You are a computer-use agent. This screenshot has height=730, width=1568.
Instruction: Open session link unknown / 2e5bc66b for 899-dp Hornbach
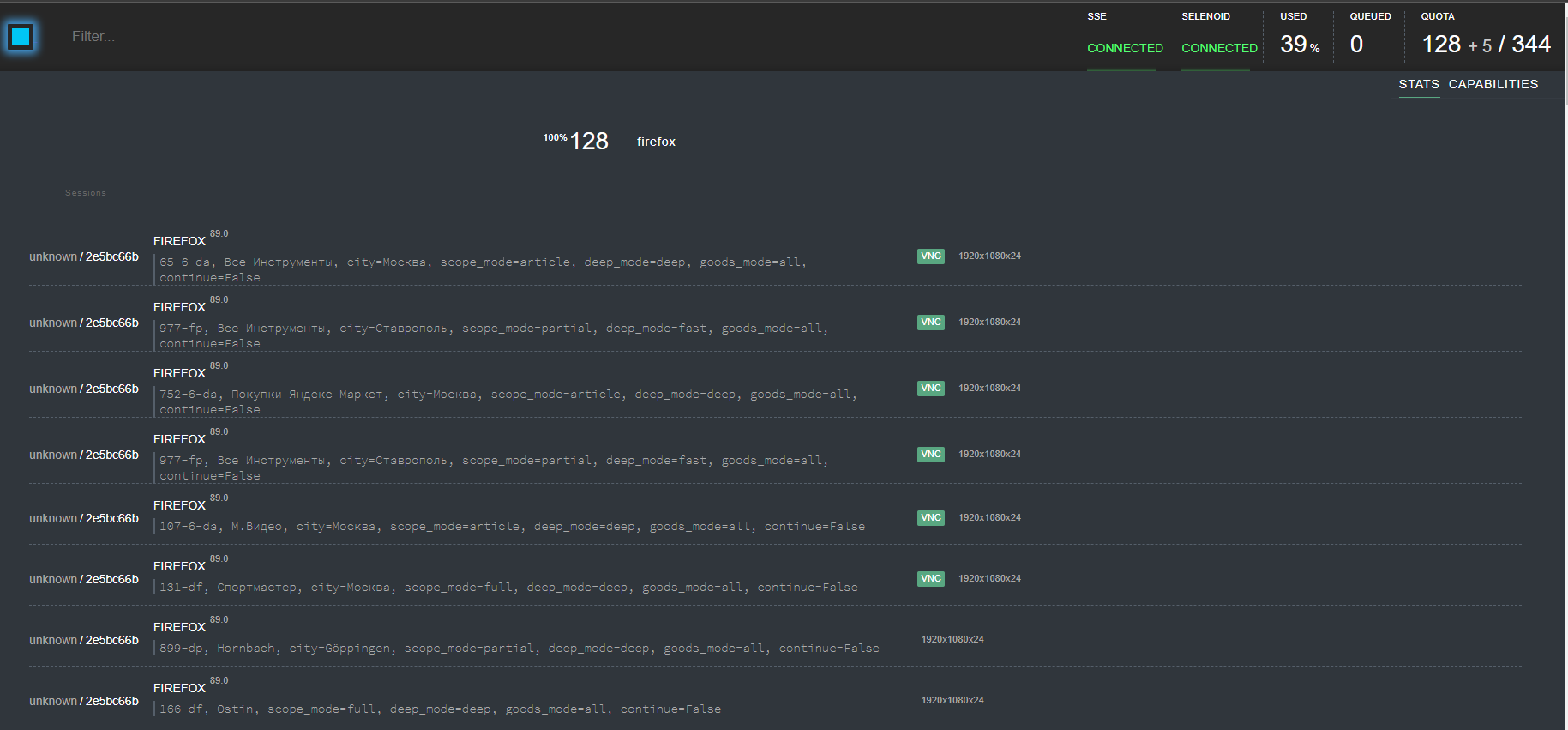[84, 640]
